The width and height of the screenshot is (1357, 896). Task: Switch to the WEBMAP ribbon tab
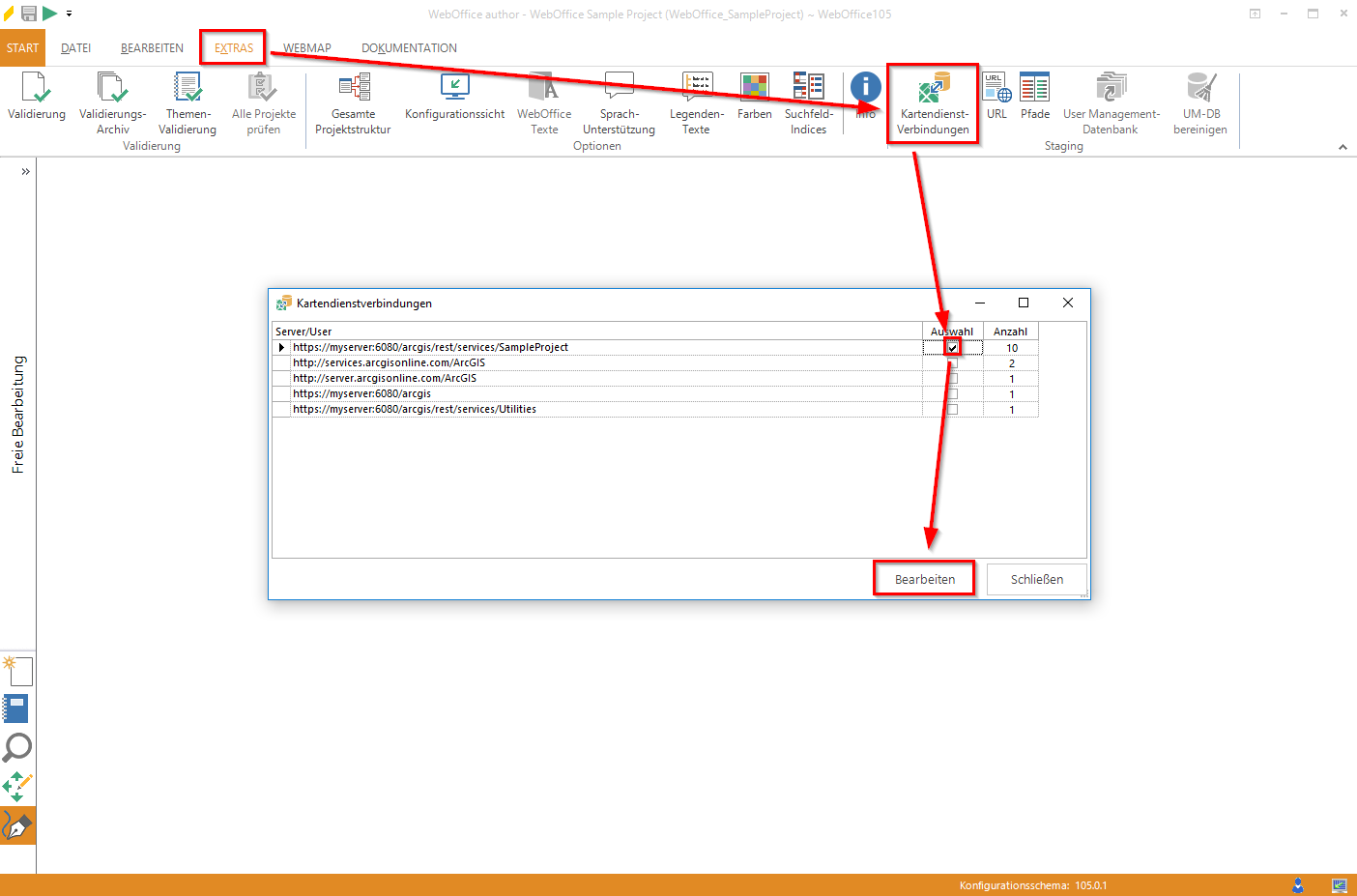pyautogui.click(x=306, y=48)
